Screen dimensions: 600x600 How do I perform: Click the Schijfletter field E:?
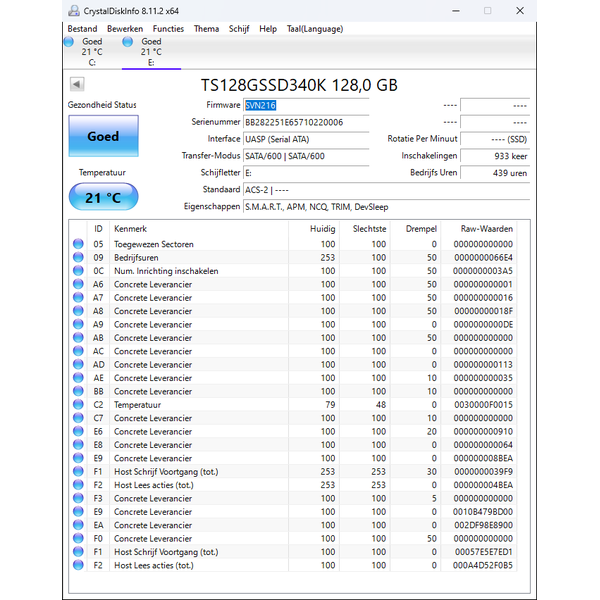point(306,173)
